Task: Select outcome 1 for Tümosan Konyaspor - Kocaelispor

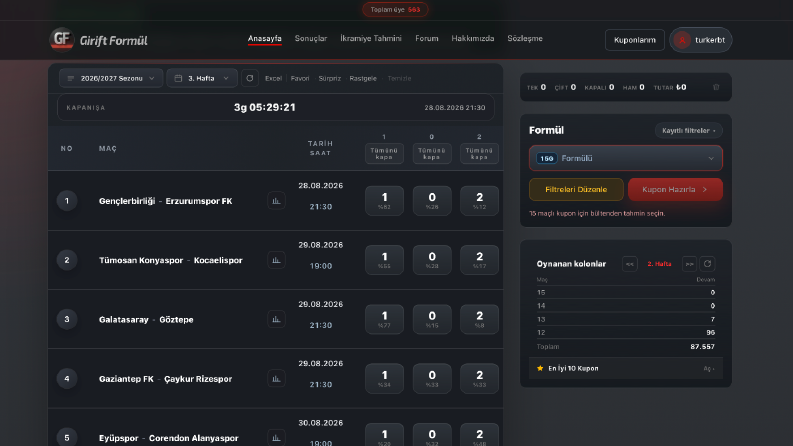Action: [x=384, y=260]
